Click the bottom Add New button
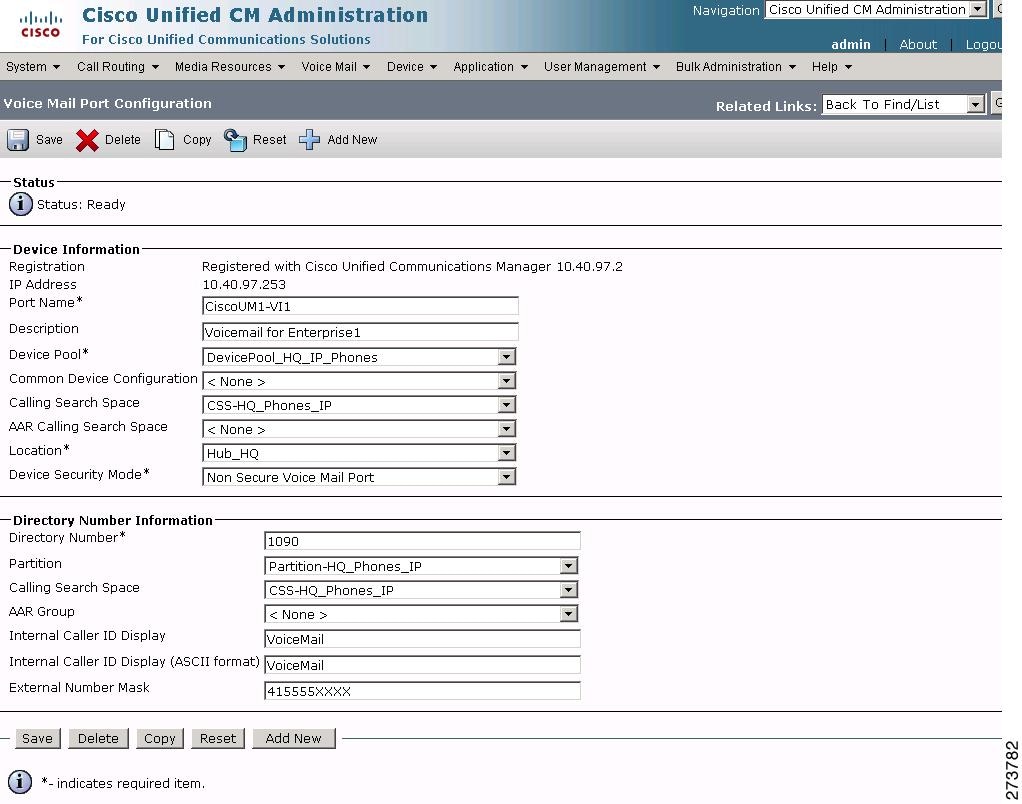The width and height of the screenshot is (1022, 804). (293, 738)
